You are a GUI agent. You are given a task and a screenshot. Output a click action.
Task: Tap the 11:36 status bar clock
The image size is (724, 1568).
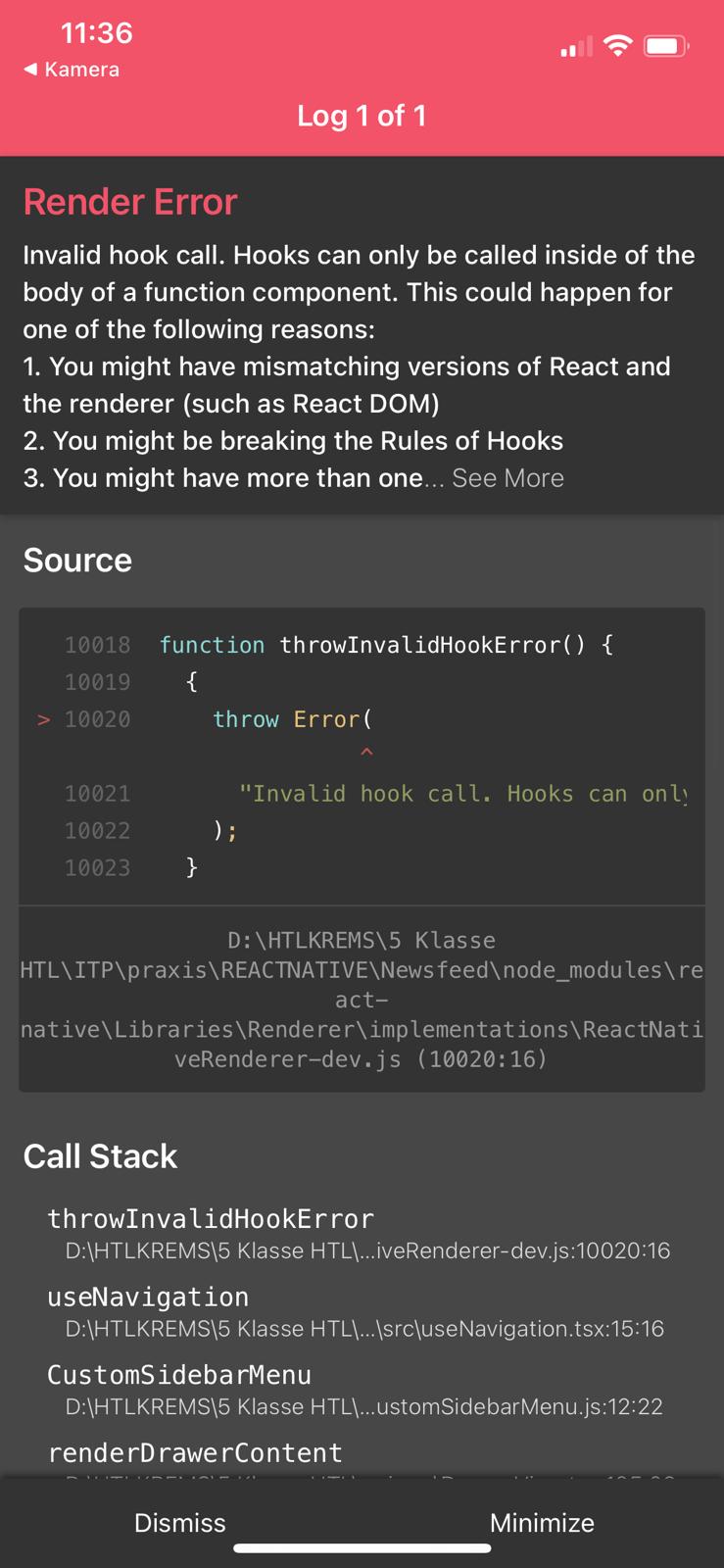(96, 33)
